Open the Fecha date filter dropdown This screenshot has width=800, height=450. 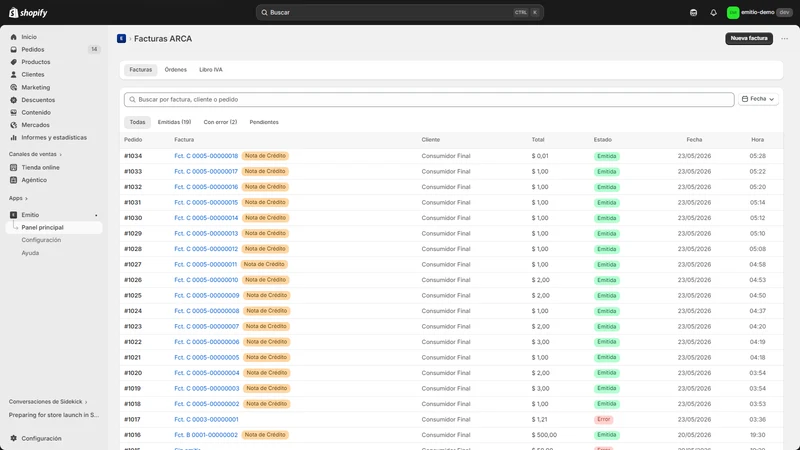tap(758, 99)
